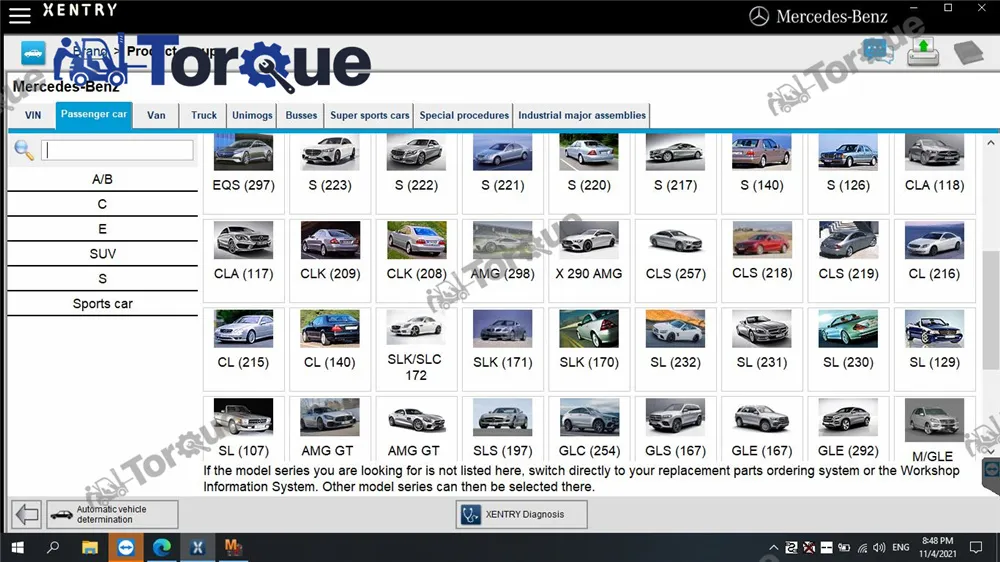Viewport: 1000px width, 562px height.
Task: Open TeamViewer from taskbar
Action: click(126, 547)
